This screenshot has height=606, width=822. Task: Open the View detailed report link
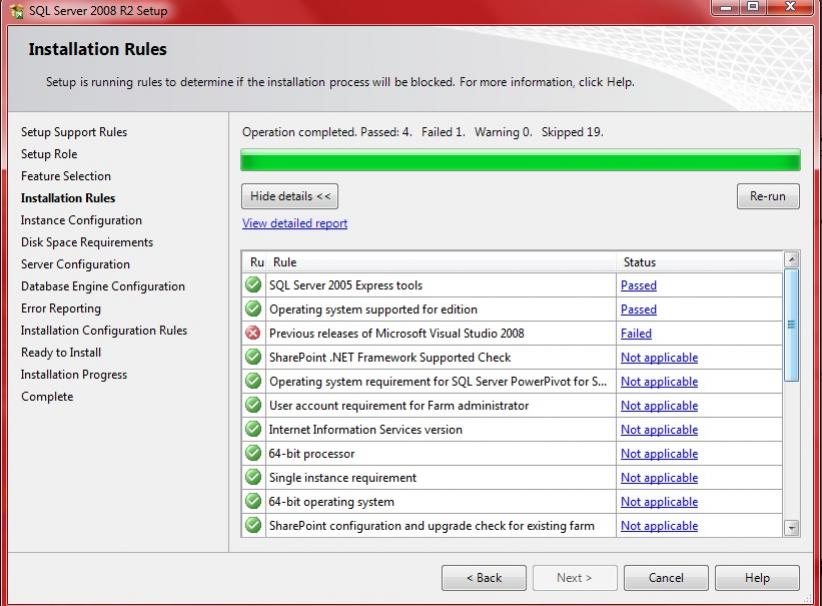(x=295, y=223)
